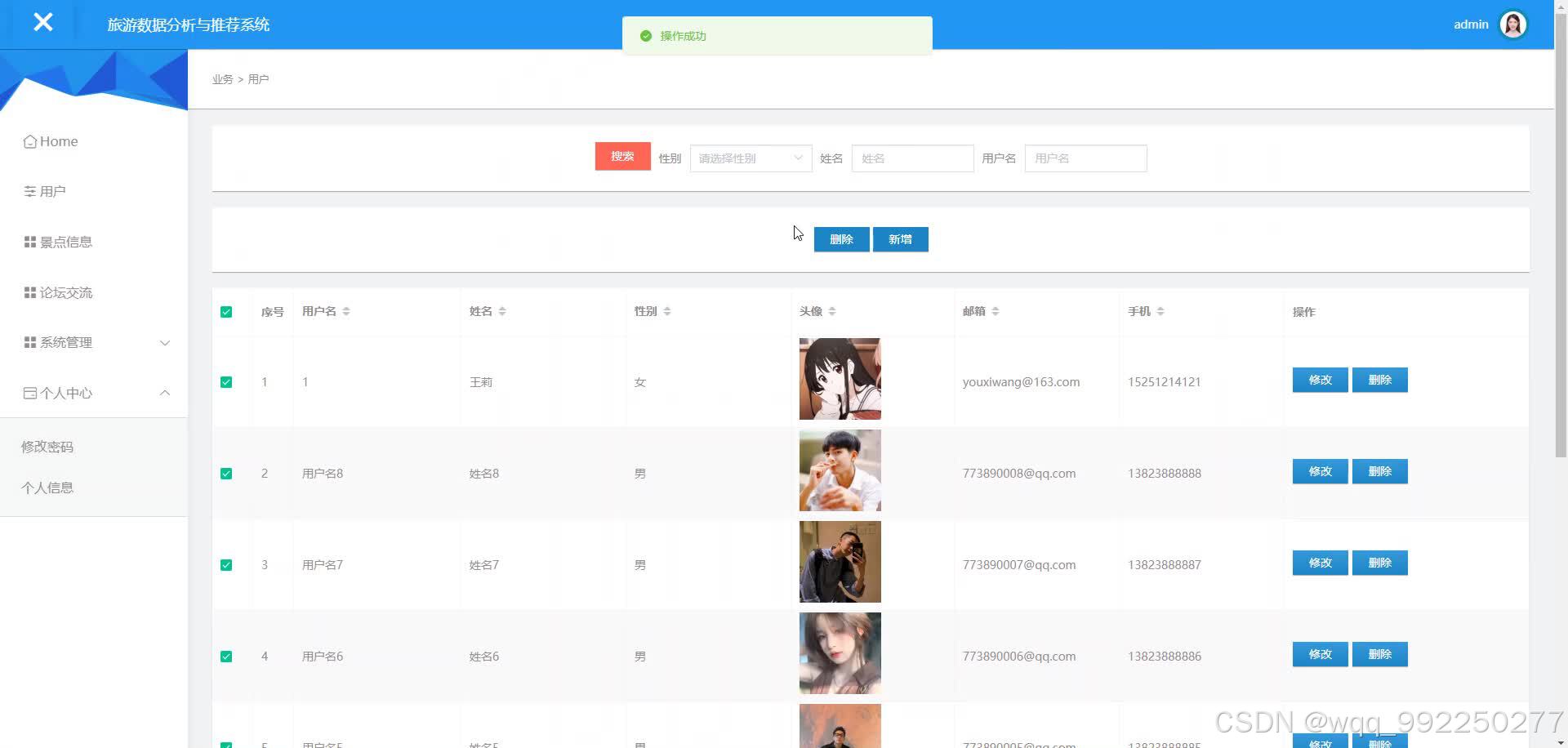Image resolution: width=1568 pixels, height=748 pixels.
Task: Open 个人信息 submenu item
Action: pos(47,488)
